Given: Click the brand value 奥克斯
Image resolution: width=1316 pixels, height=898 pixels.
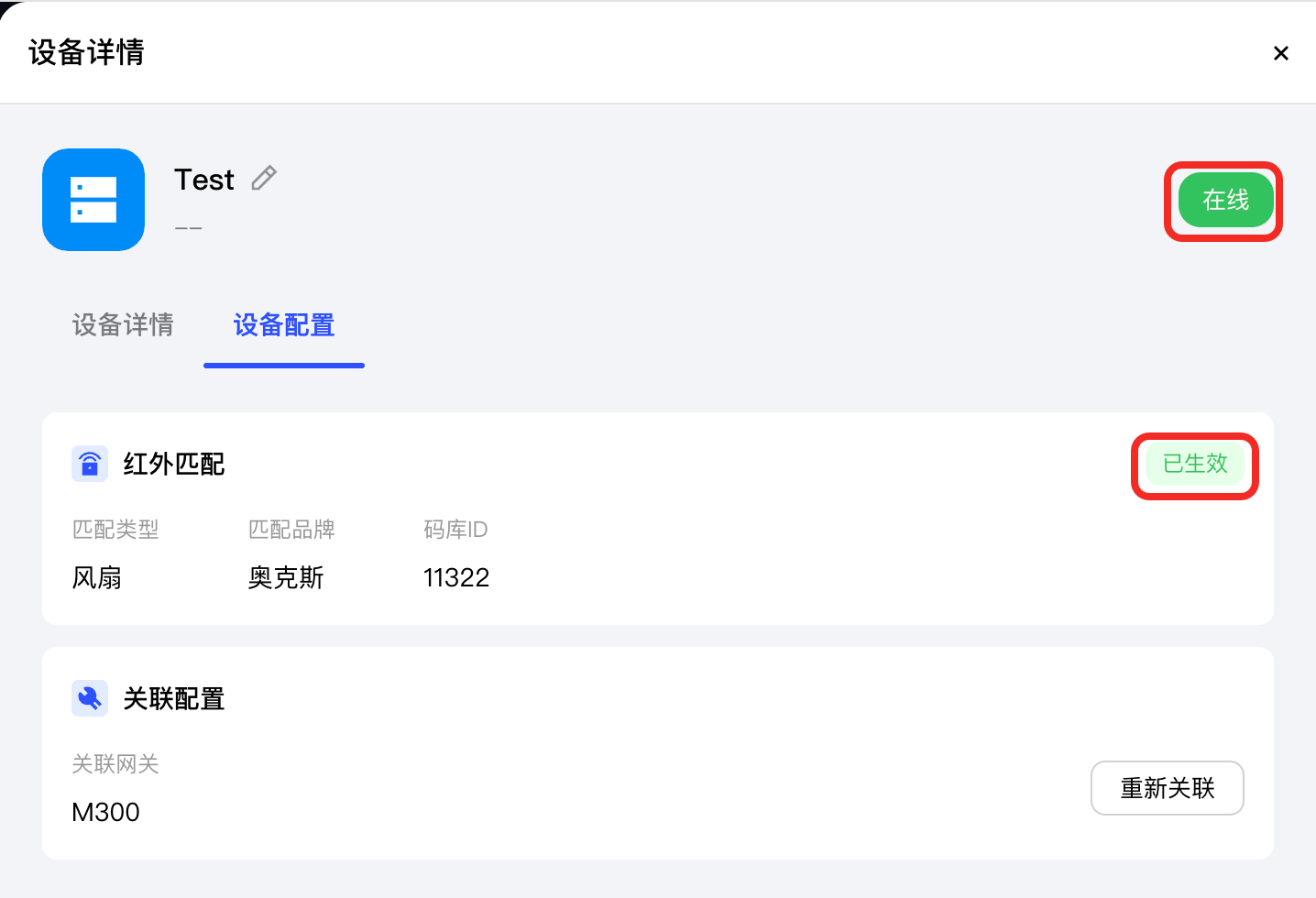Looking at the screenshot, I should tap(286, 578).
